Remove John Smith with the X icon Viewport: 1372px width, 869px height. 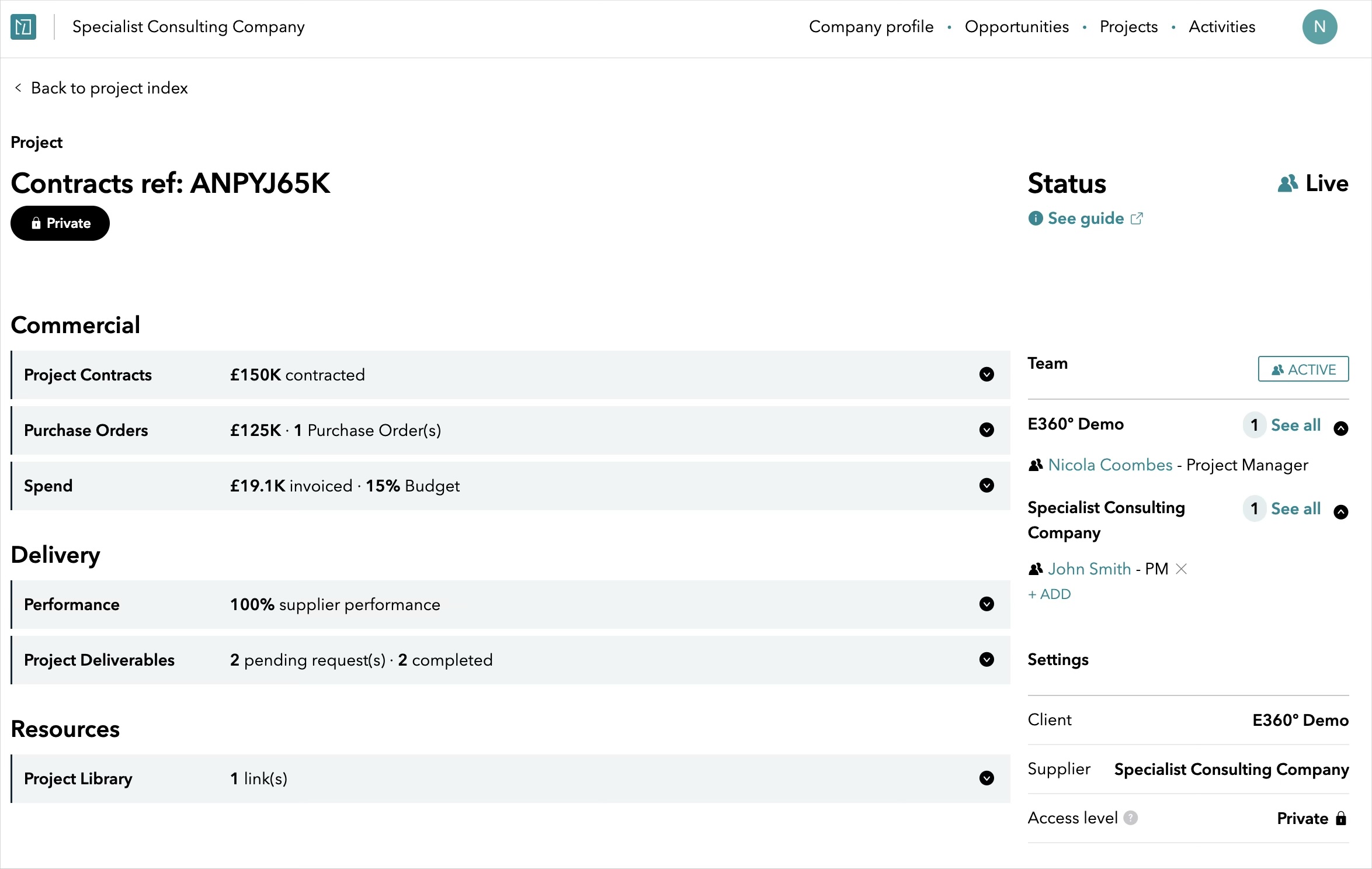1181,569
